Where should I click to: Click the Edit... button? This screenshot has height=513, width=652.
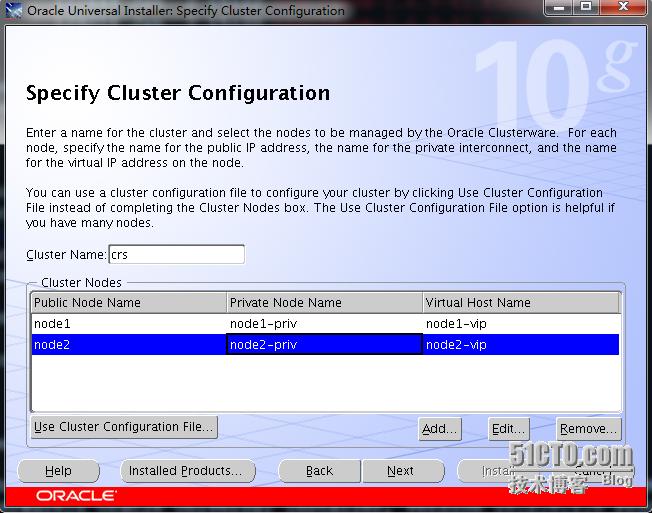[509, 429]
